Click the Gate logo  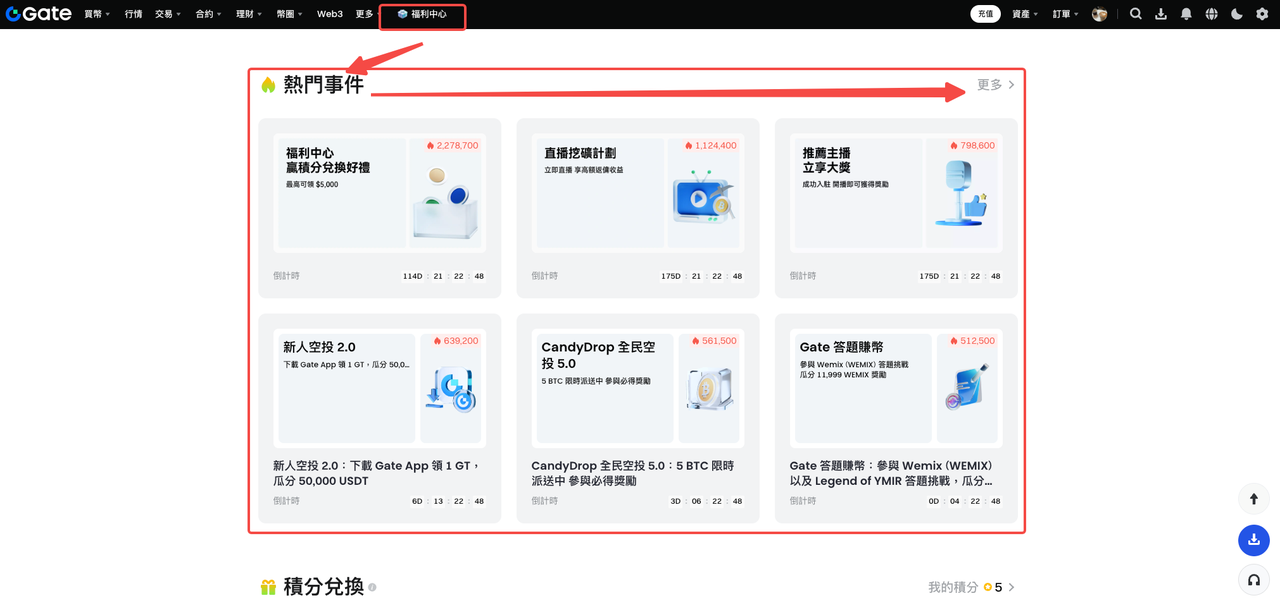pos(38,14)
